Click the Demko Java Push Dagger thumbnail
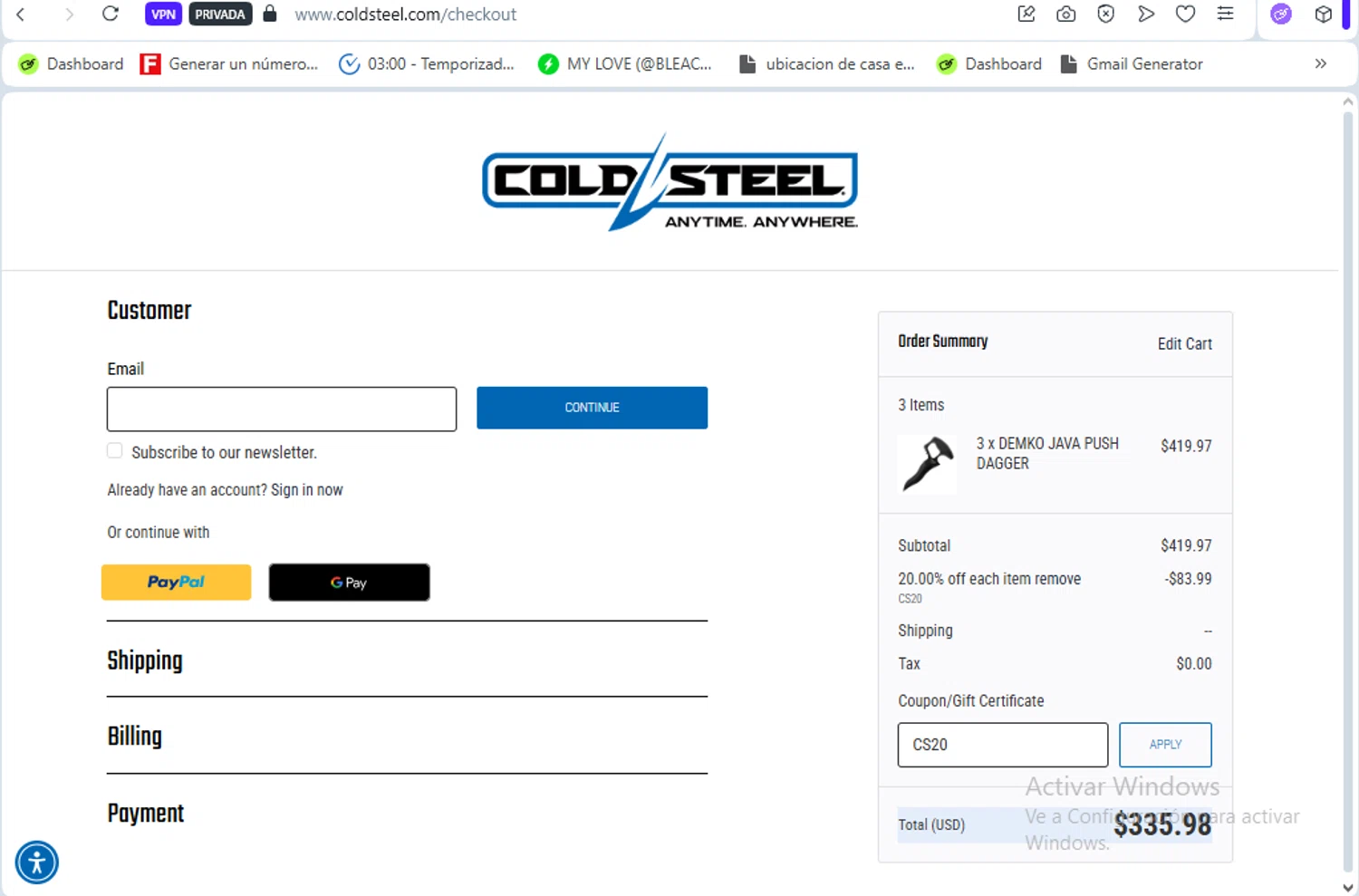 [927, 464]
